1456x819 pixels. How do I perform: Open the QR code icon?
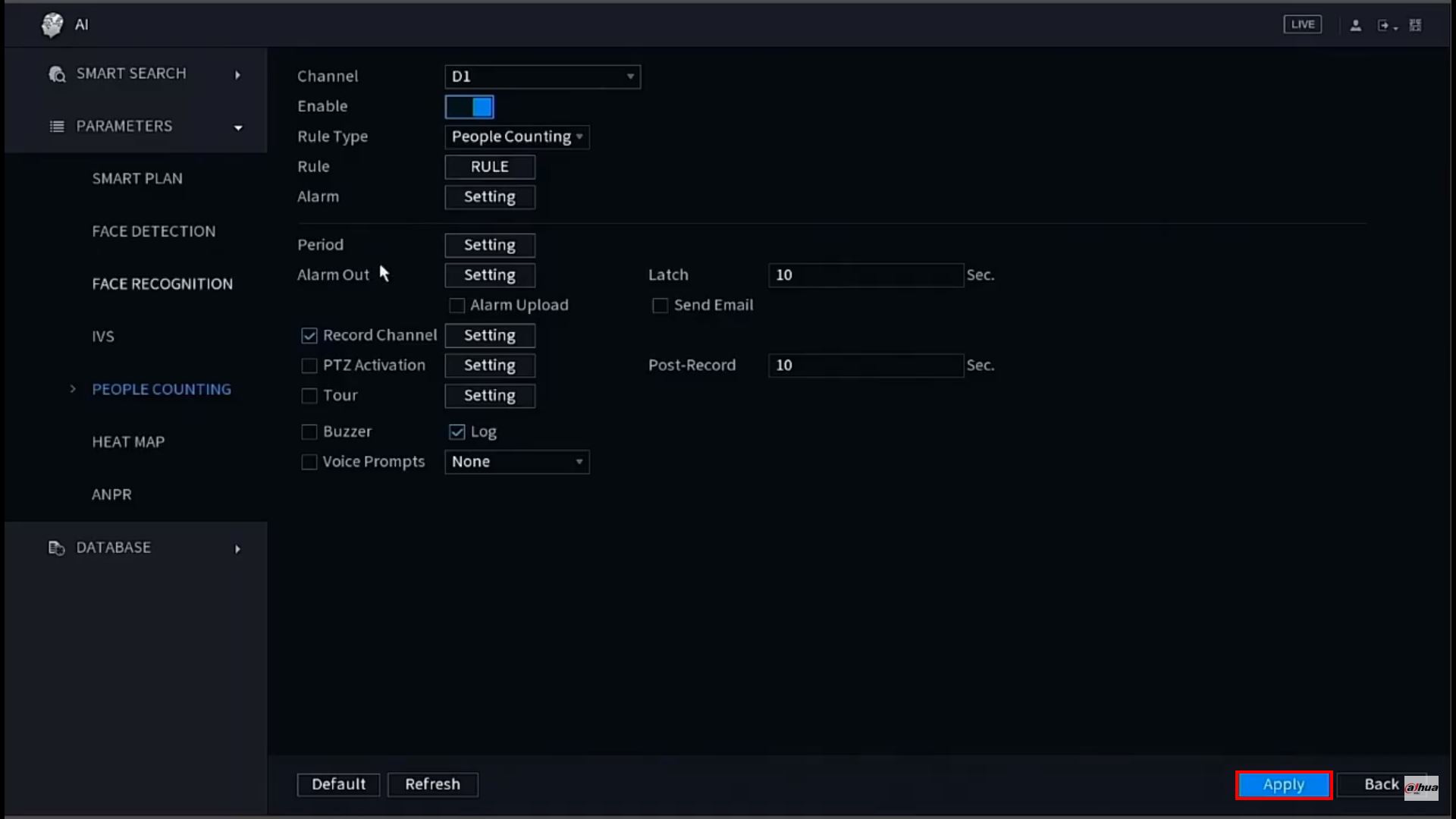[1415, 25]
